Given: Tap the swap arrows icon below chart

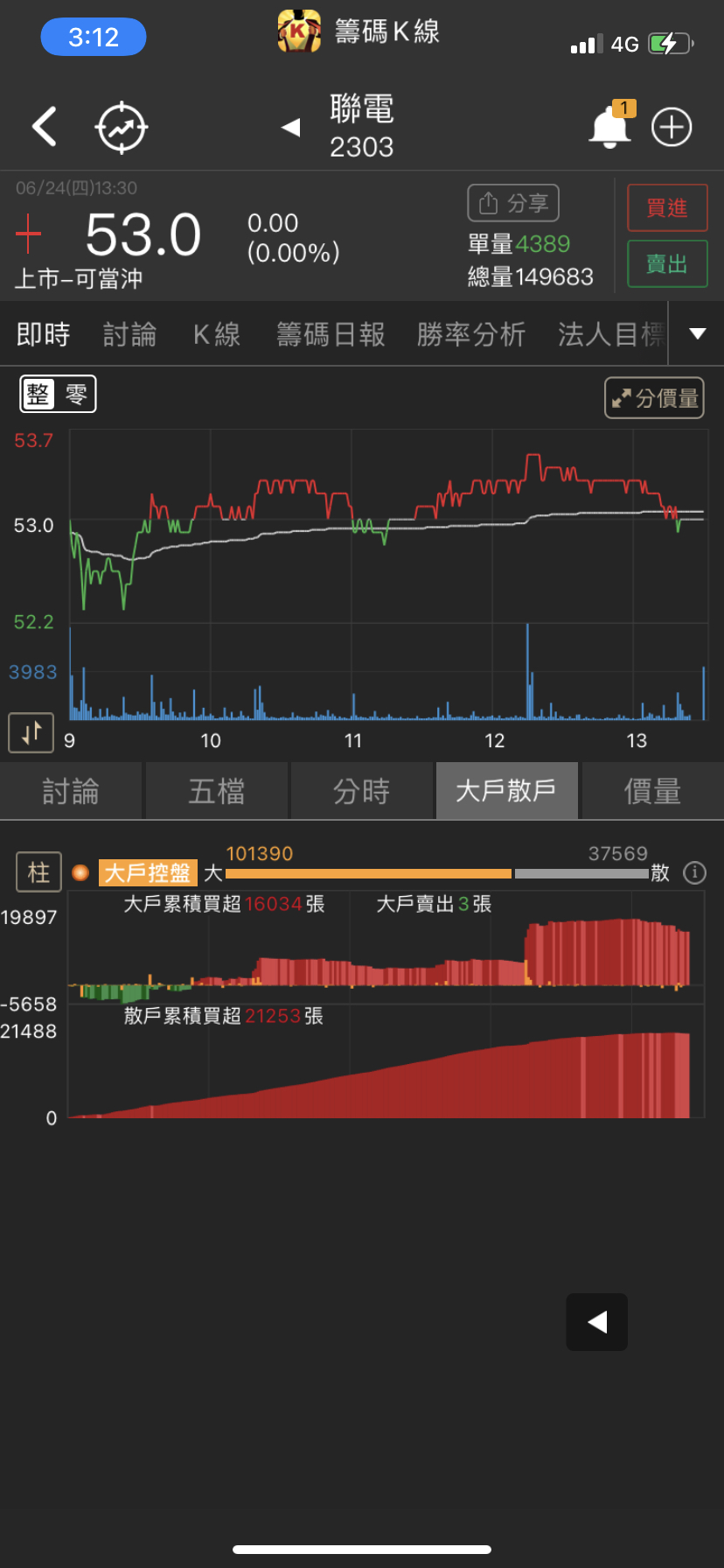Looking at the screenshot, I should pos(31,732).
